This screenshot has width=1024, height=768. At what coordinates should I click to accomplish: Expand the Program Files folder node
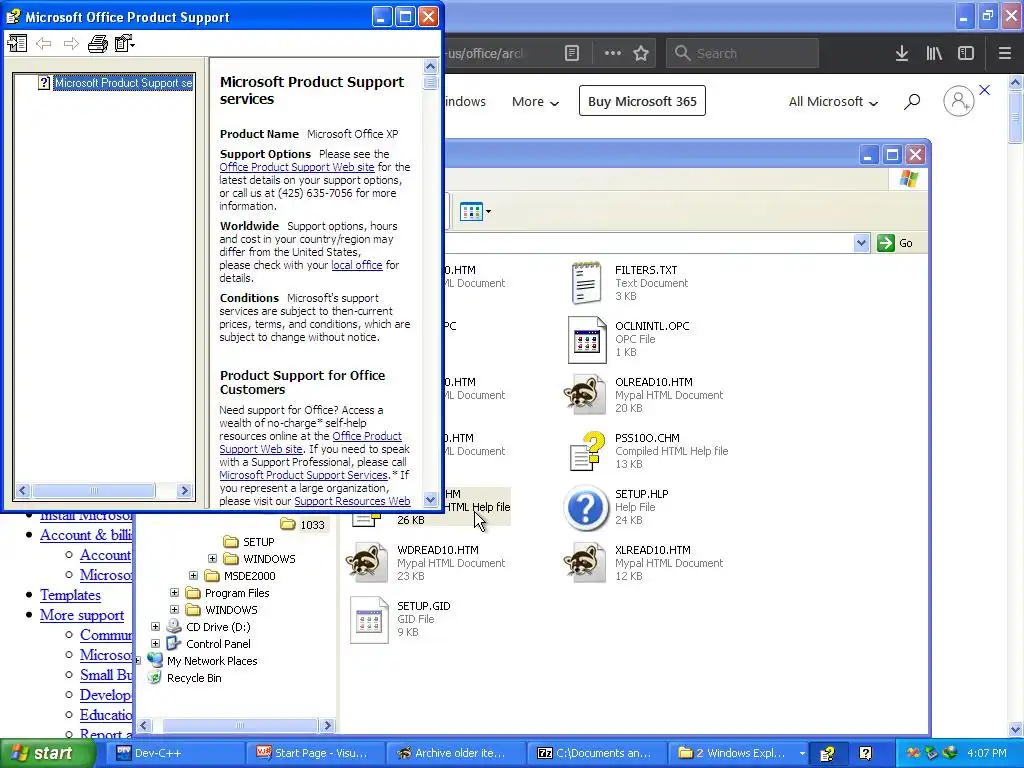point(174,593)
